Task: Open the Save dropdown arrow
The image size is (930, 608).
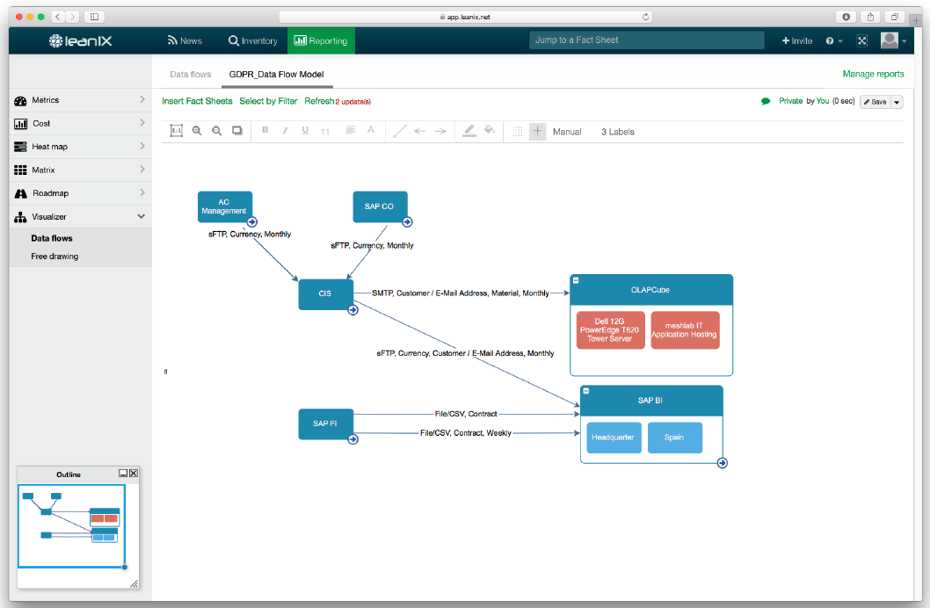Action: (896, 102)
